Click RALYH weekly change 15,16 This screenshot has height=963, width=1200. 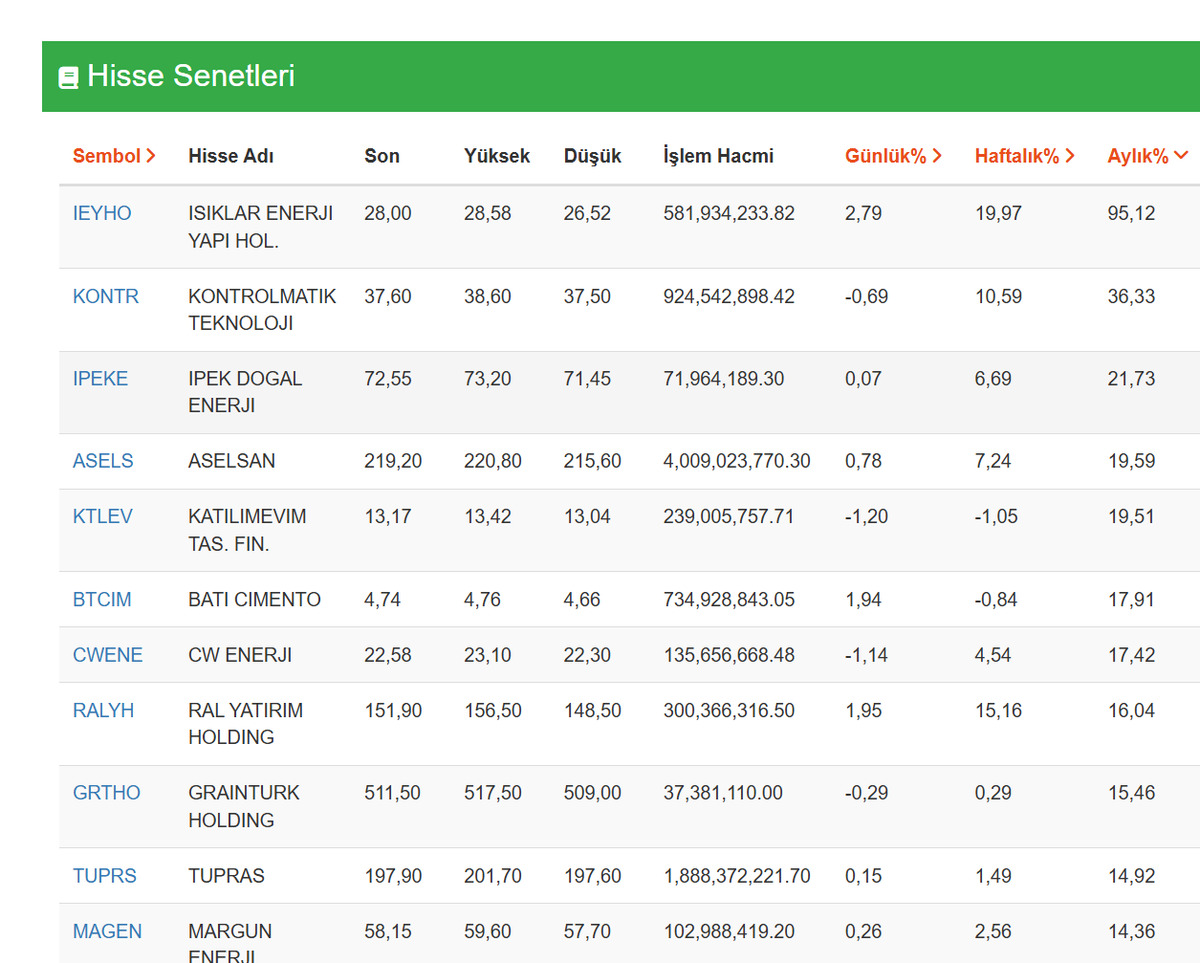point(999,711)
